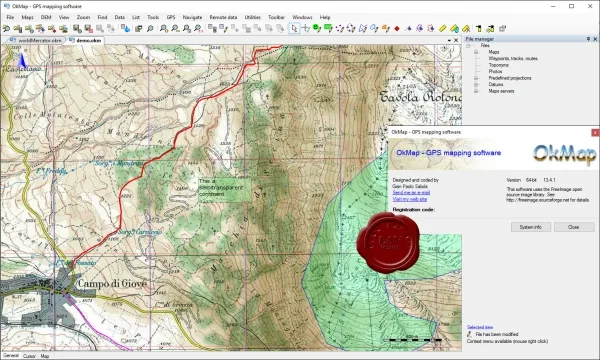The image size is (600, 360).
Task: Expand the Maps servers node
Action: (476, 91)
